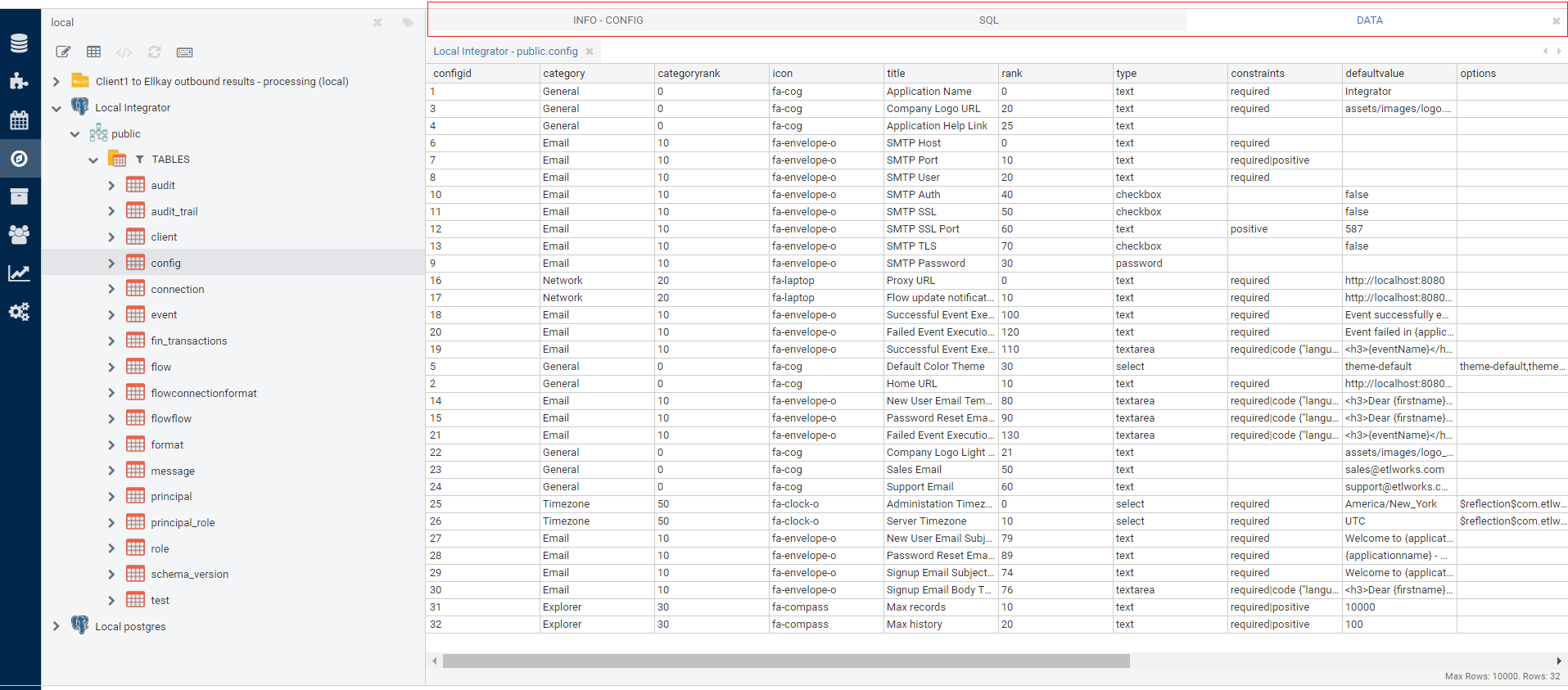Viewport: 1568px width, 690px height.
Task: Sort by the defaultvalue column header
Action: click(x=1399, y=73)
